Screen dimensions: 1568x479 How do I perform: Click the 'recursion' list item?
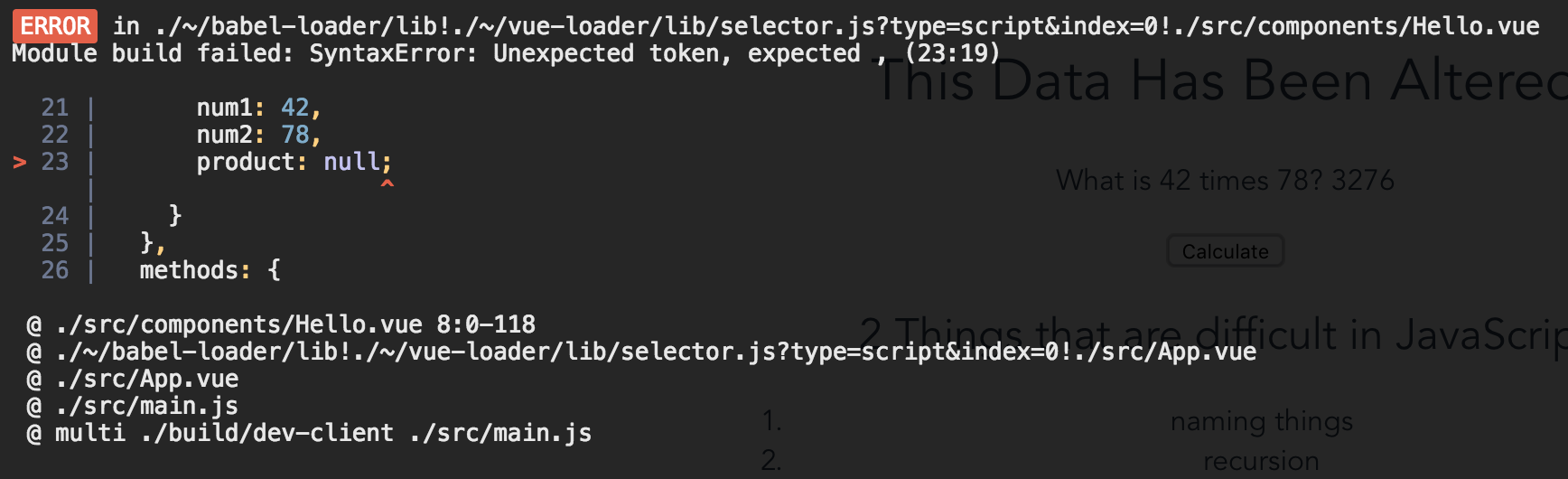point(1261,461)
